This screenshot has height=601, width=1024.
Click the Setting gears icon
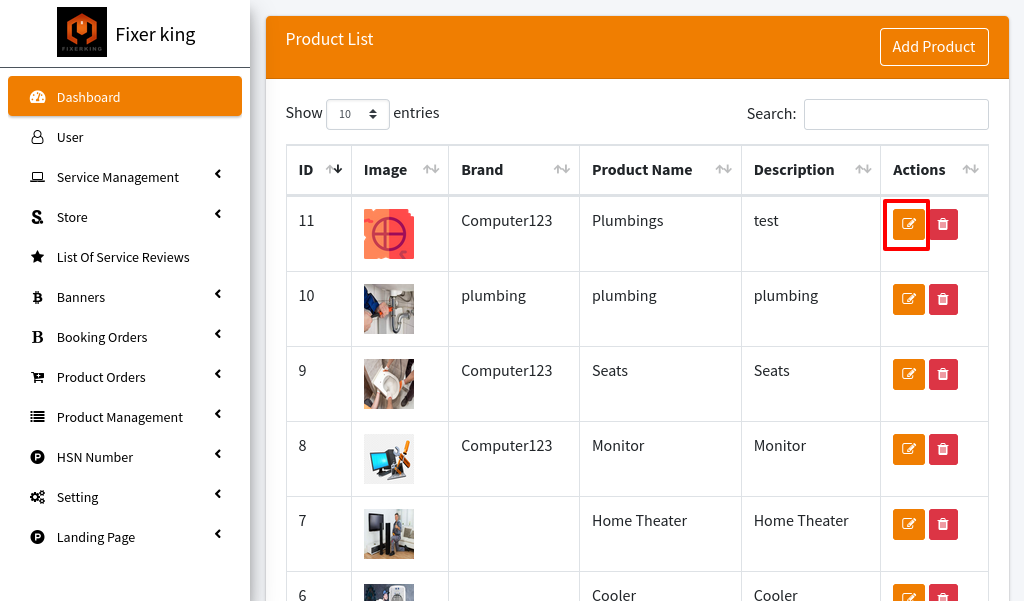click(x=38, y=497)
